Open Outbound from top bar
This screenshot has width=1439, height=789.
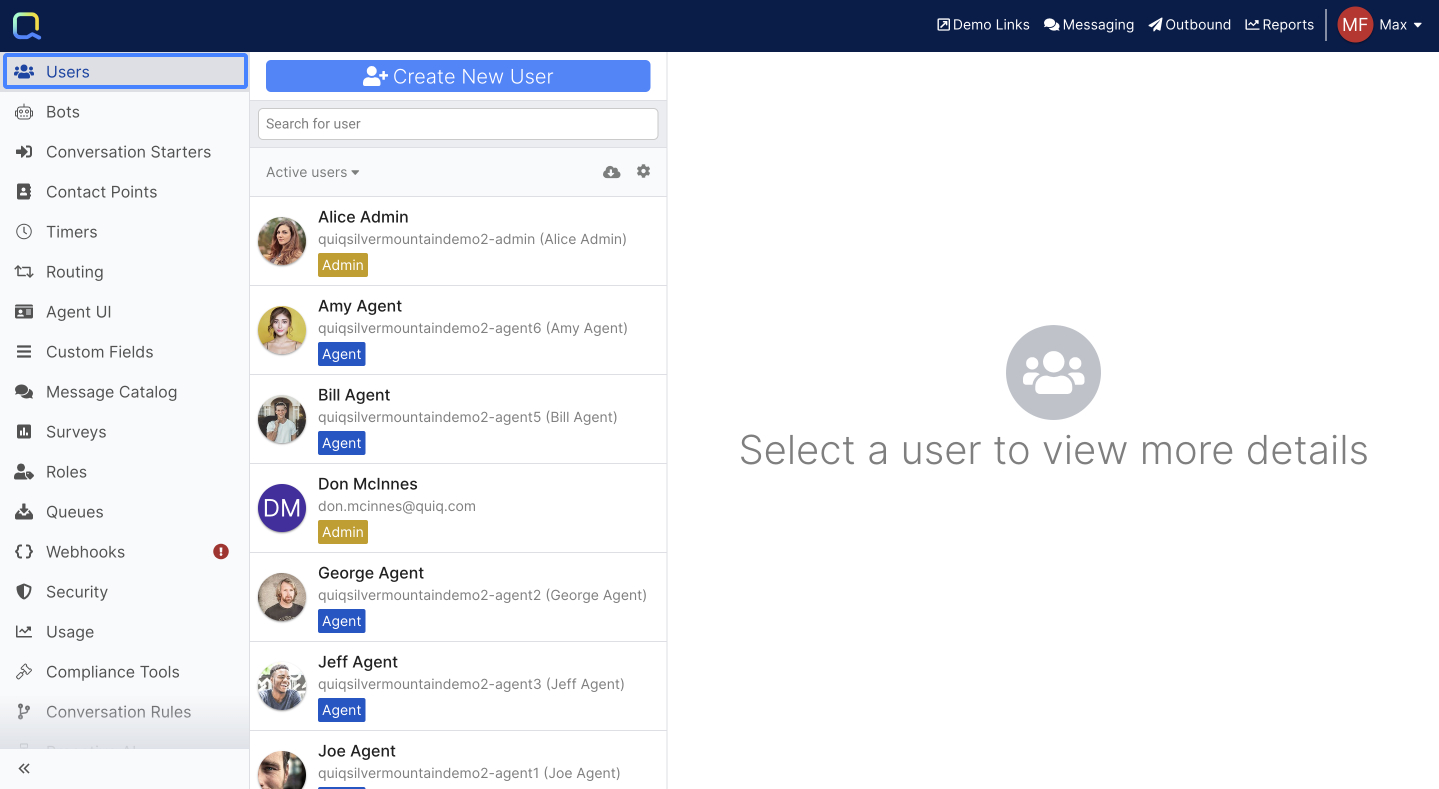[1190, 25]
